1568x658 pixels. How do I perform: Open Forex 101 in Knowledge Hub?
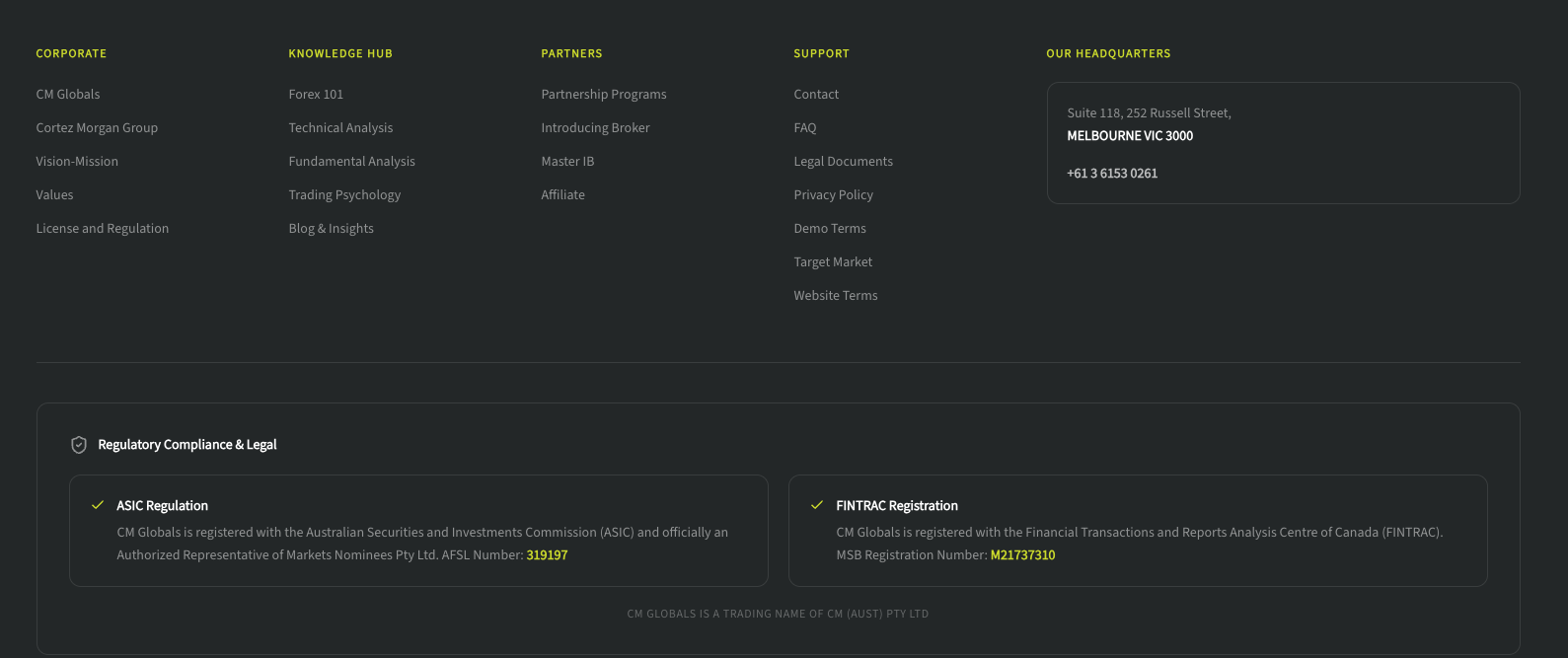[316, 94]
